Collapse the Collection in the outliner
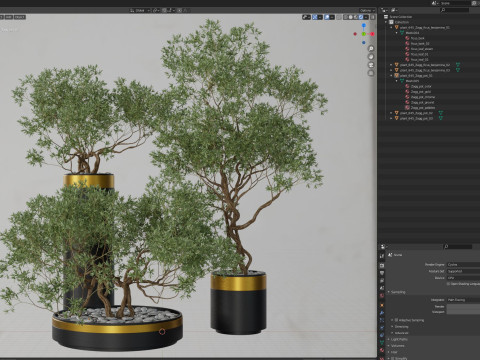This screenshot has height=360, width=480. point(386,22)
